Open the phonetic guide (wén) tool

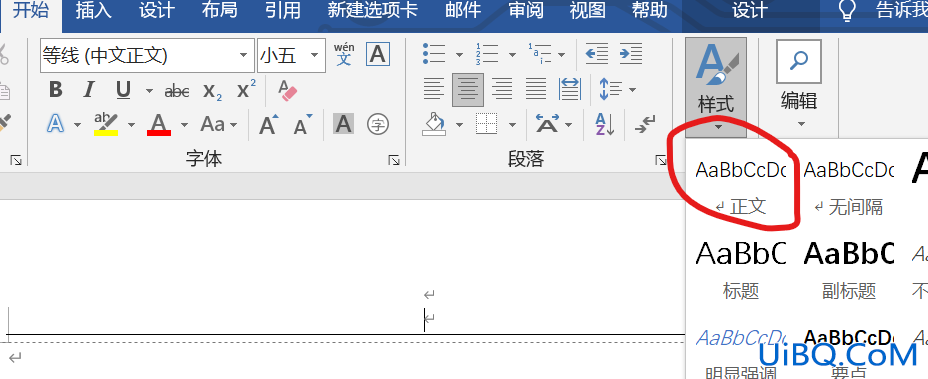click(x=344, y=54)
